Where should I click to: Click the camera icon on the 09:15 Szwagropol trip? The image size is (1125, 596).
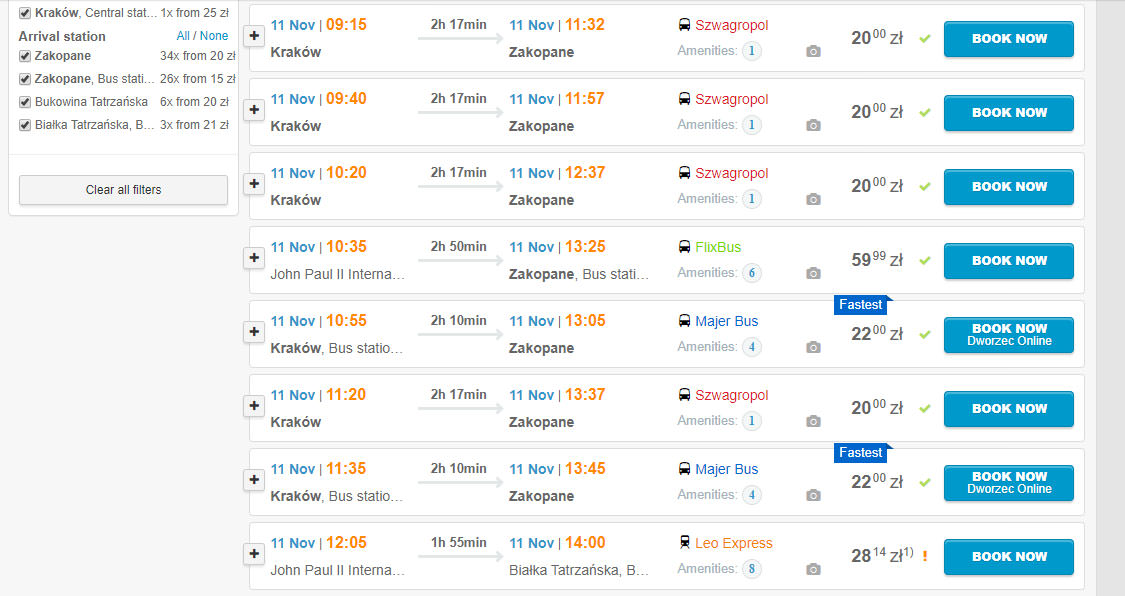(x=813, y=51)
